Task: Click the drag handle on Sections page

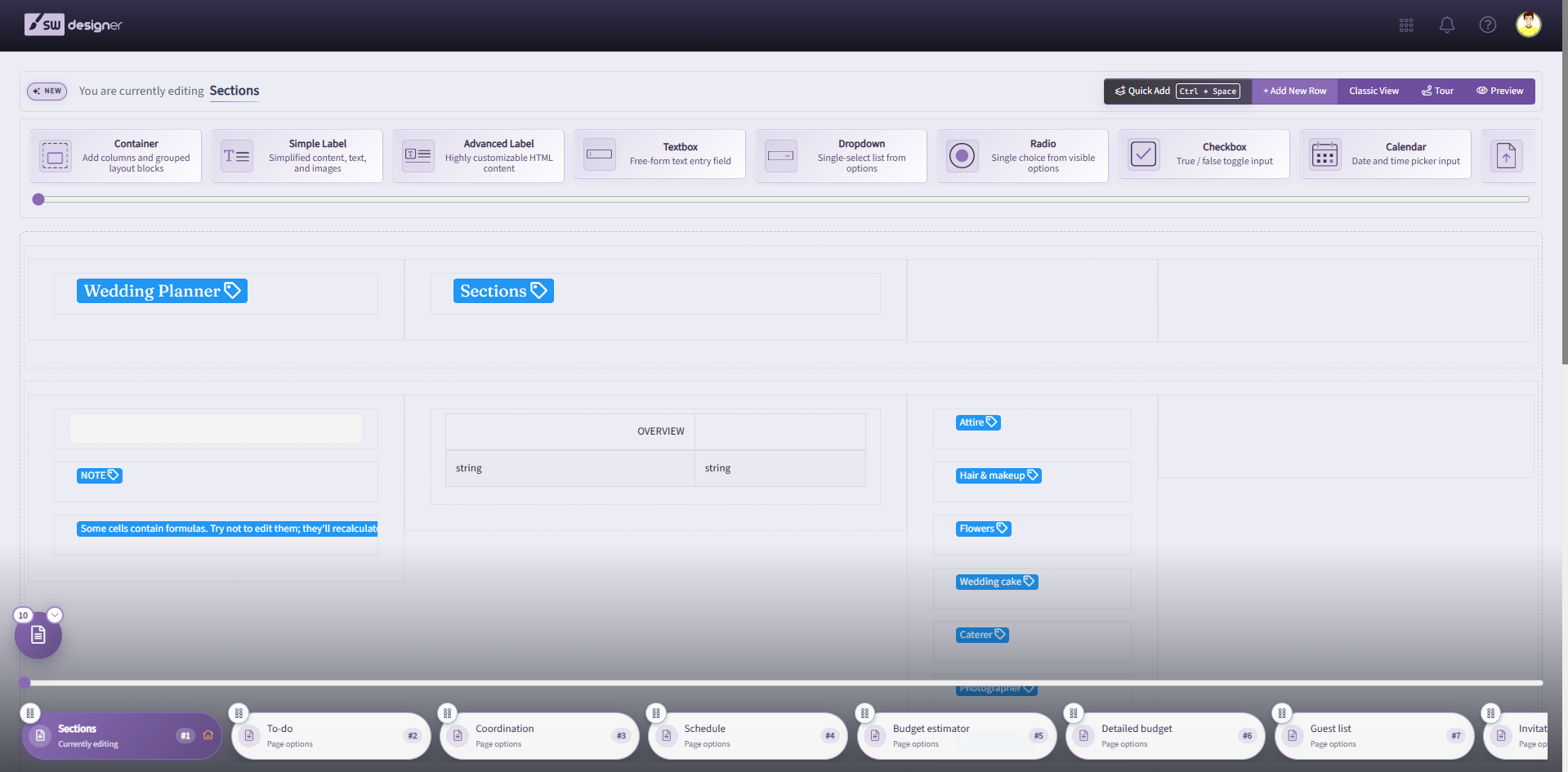Action: (x=30, y=713)
